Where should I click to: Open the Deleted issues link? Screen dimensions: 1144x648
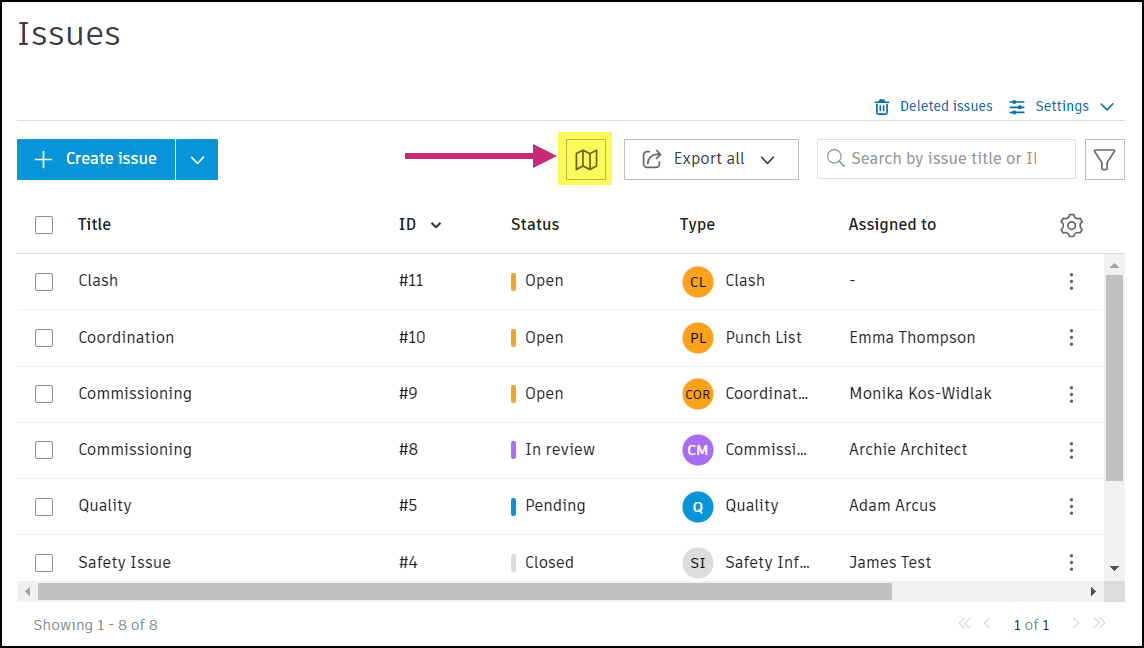click(946, 107)
